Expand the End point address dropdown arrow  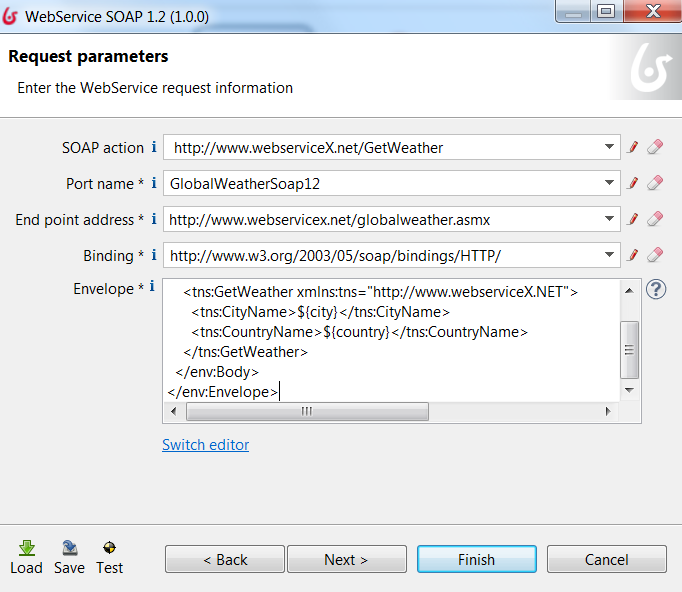coord(609,219)
